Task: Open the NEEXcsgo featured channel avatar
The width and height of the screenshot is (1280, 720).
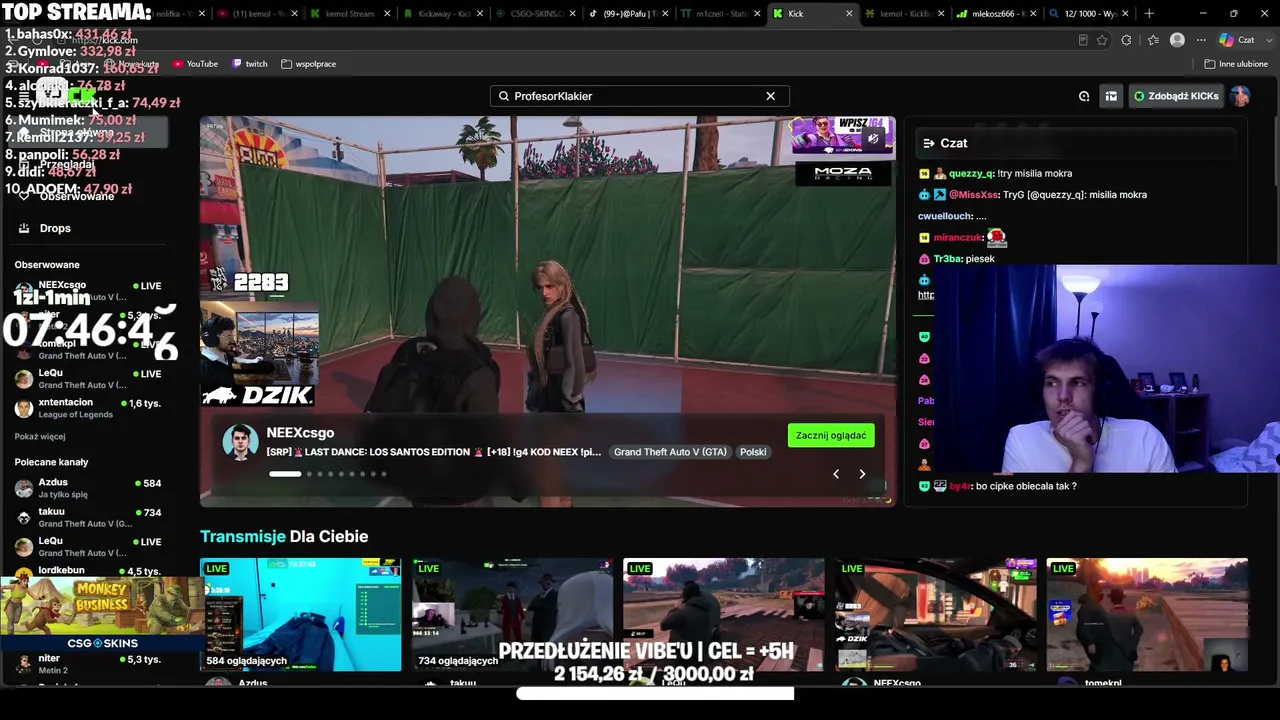Action: coord(240,442)
